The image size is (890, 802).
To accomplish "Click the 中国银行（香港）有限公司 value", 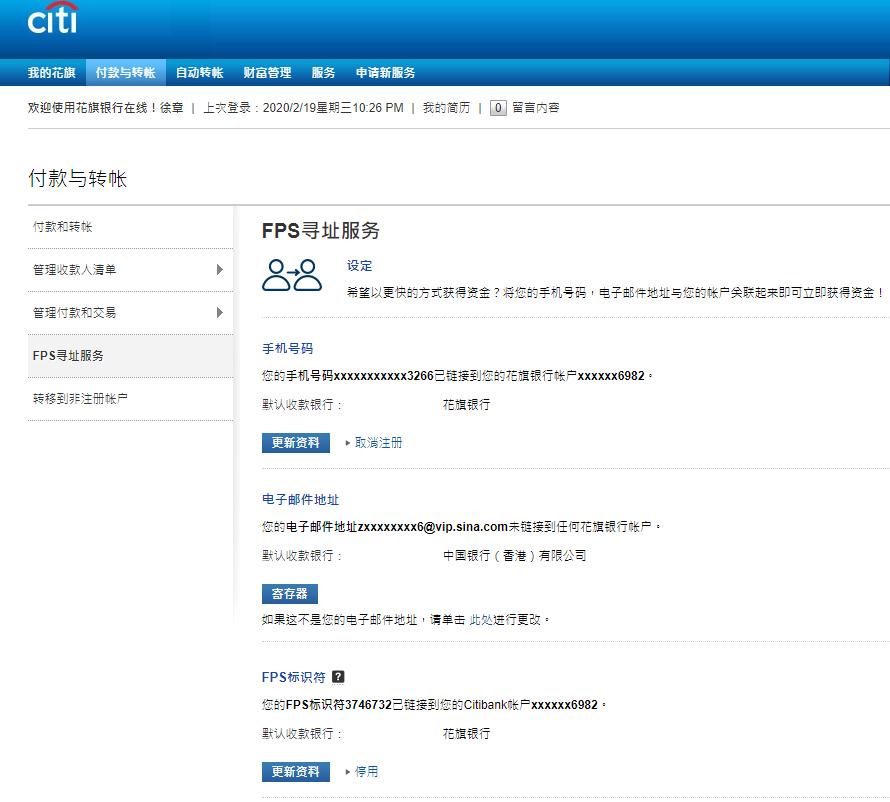I will click(515, 556).
